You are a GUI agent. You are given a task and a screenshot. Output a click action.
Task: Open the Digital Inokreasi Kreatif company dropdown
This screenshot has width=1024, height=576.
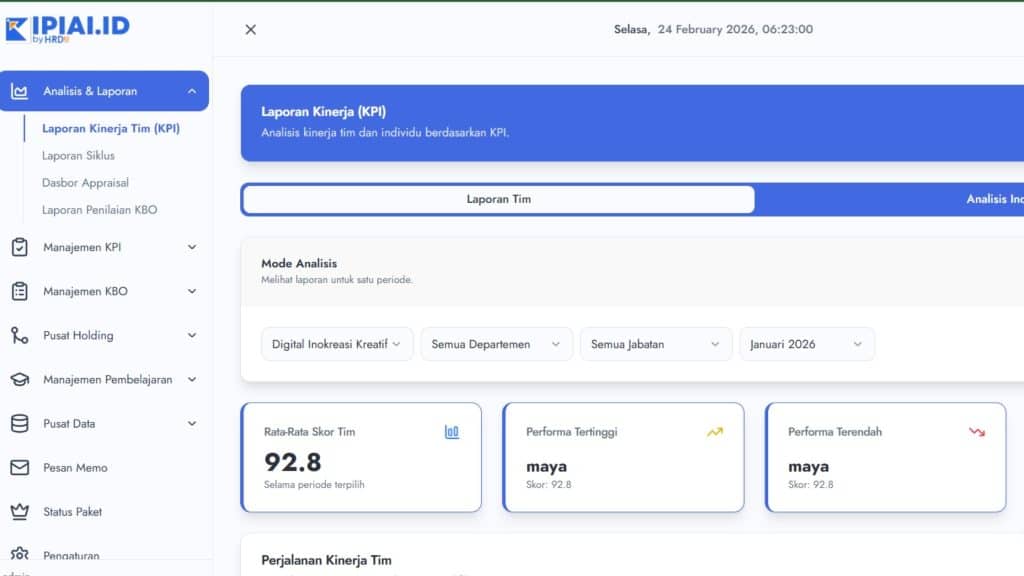click(x=336, y=343)
